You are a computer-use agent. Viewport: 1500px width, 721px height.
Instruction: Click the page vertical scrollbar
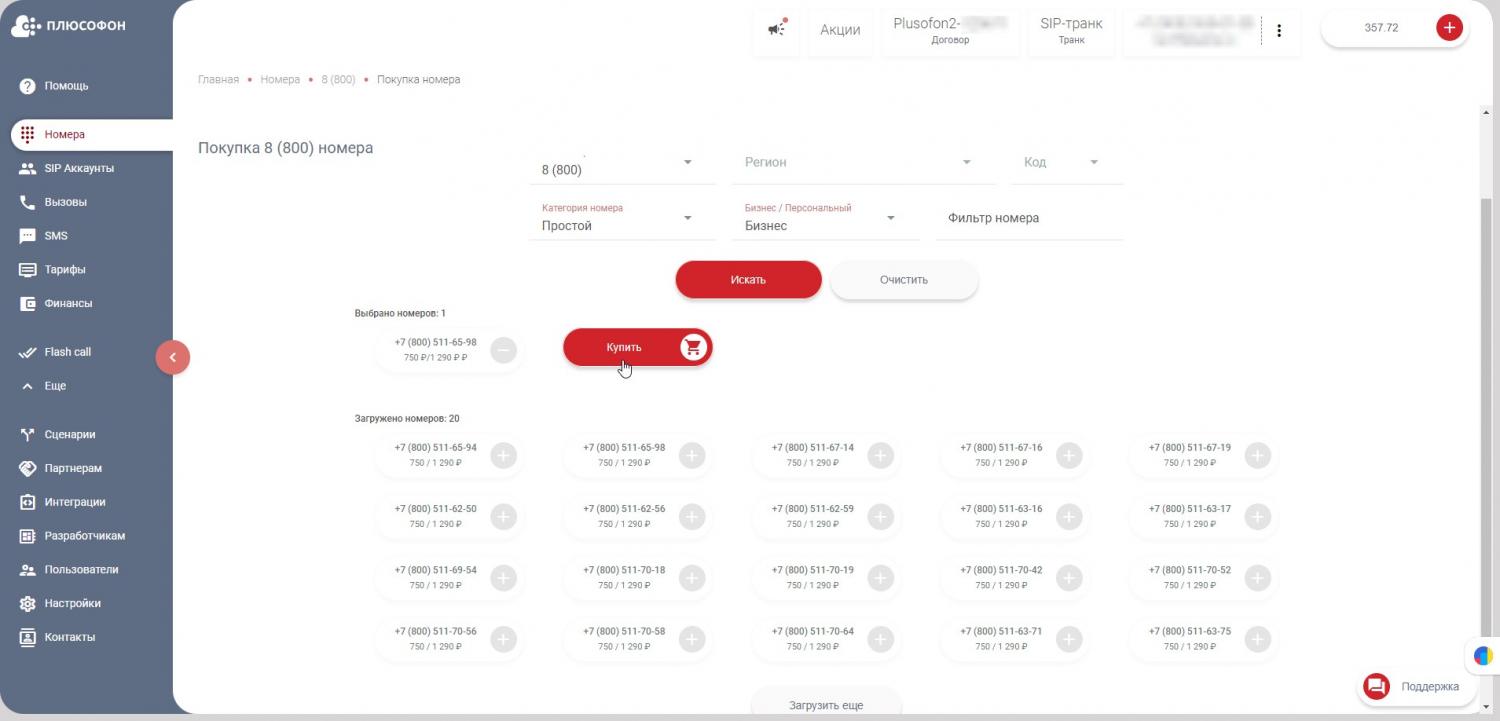1486,400
